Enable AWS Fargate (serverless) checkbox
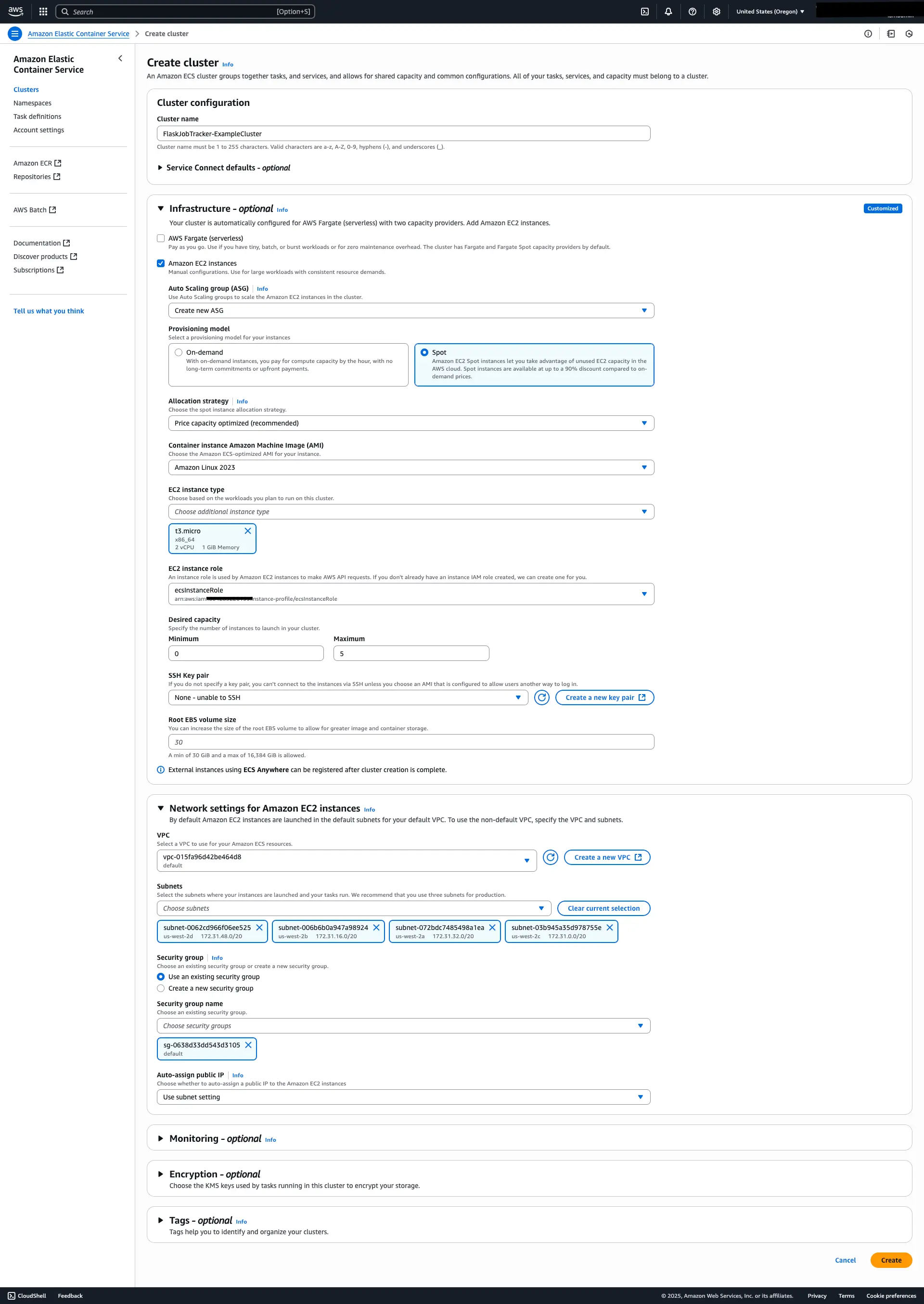Image resolution: width=924 pixels, height=1304 pixels. pos(161,238)
